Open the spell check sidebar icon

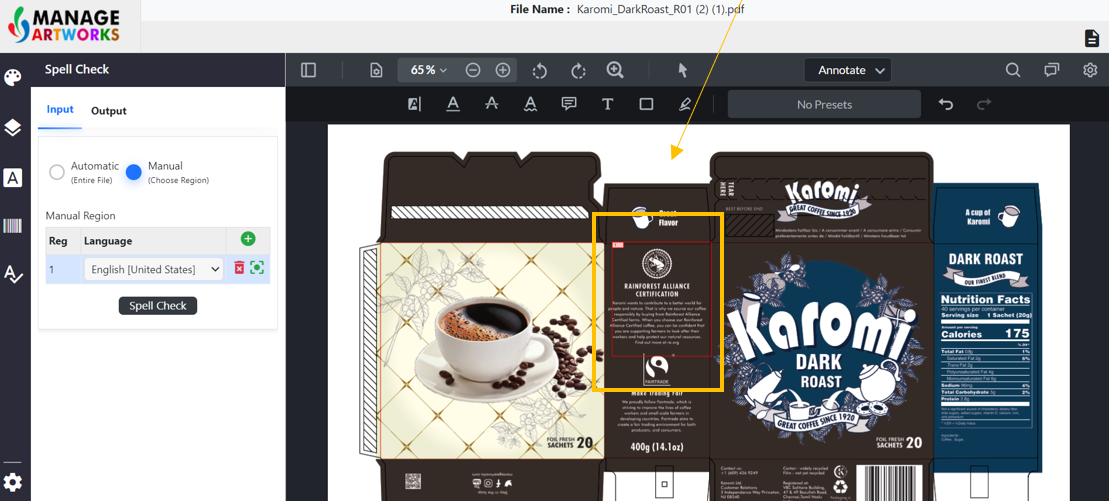pyautogui.click(x=13, y=274)
